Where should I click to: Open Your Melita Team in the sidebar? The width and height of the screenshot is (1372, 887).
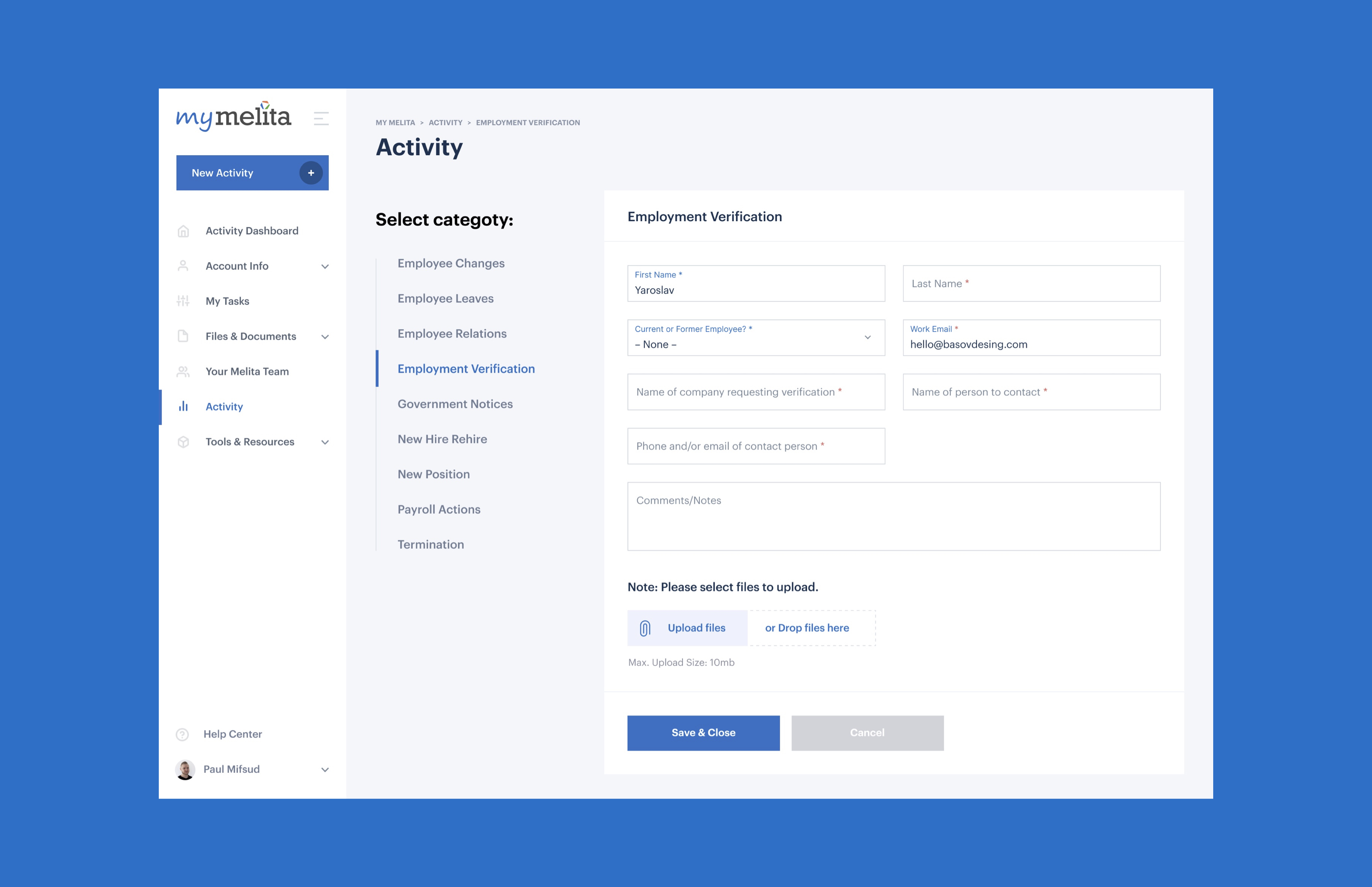click(x=247, y=372)
